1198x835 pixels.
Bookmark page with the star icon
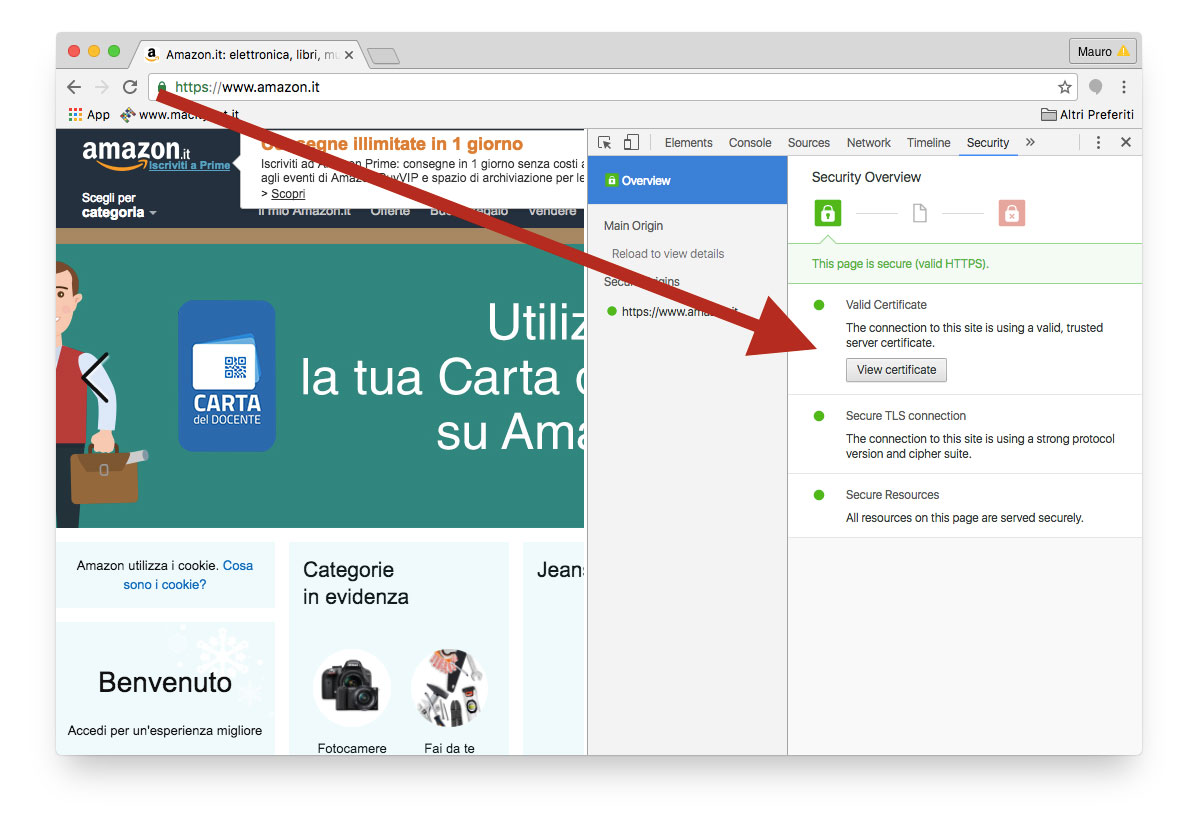pos(1064,87)
